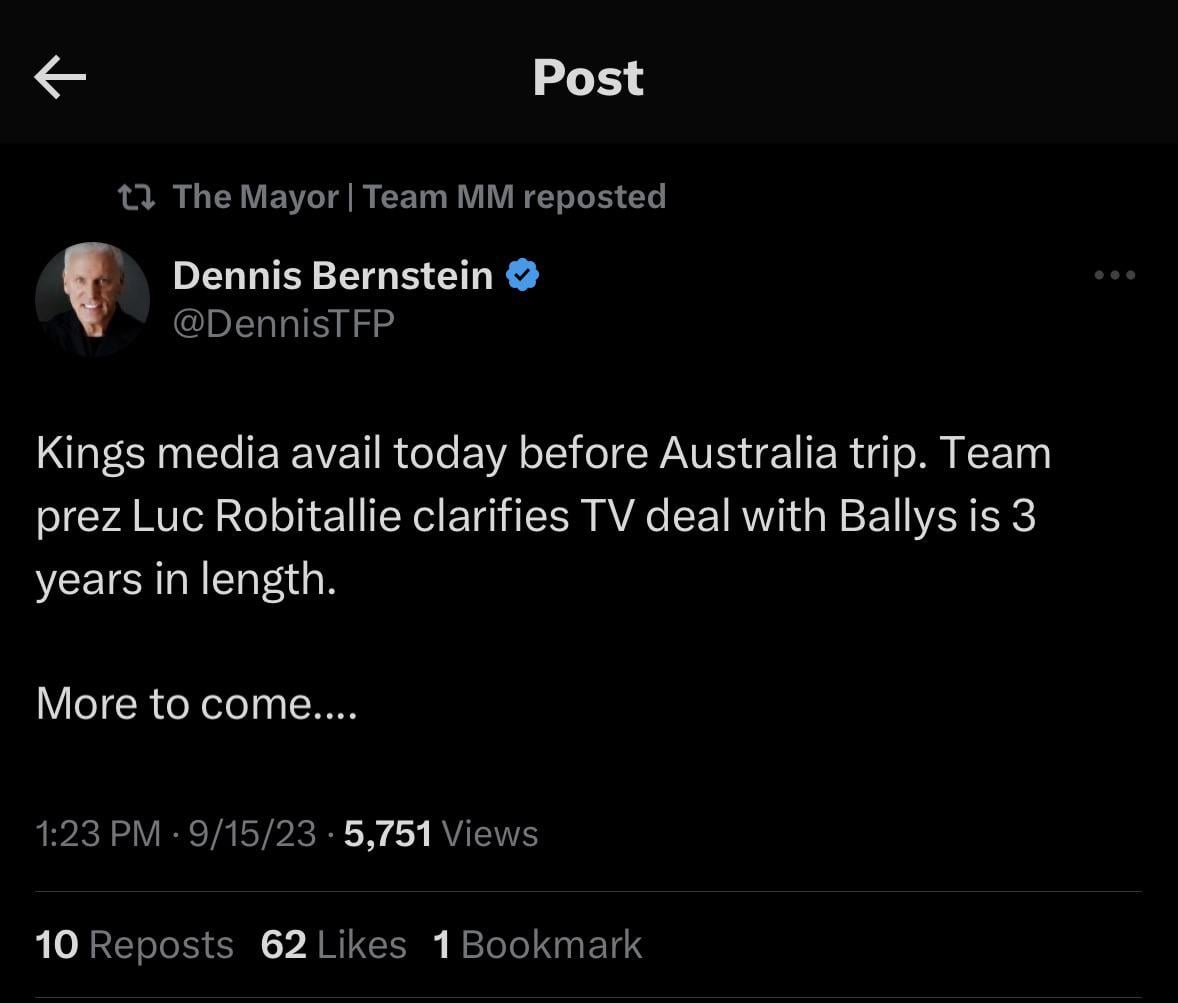Click the 1 Bookmark count
Image resolution: width=1178 pixels, height=1003 pixels.
(537, 945)
